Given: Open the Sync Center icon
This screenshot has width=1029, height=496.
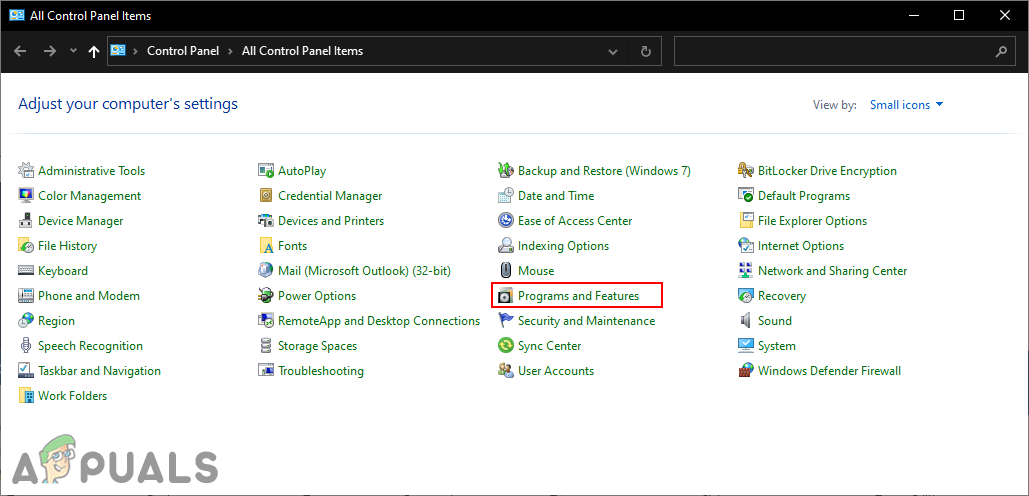Looking at the screenshot, I should coord(506,346).
